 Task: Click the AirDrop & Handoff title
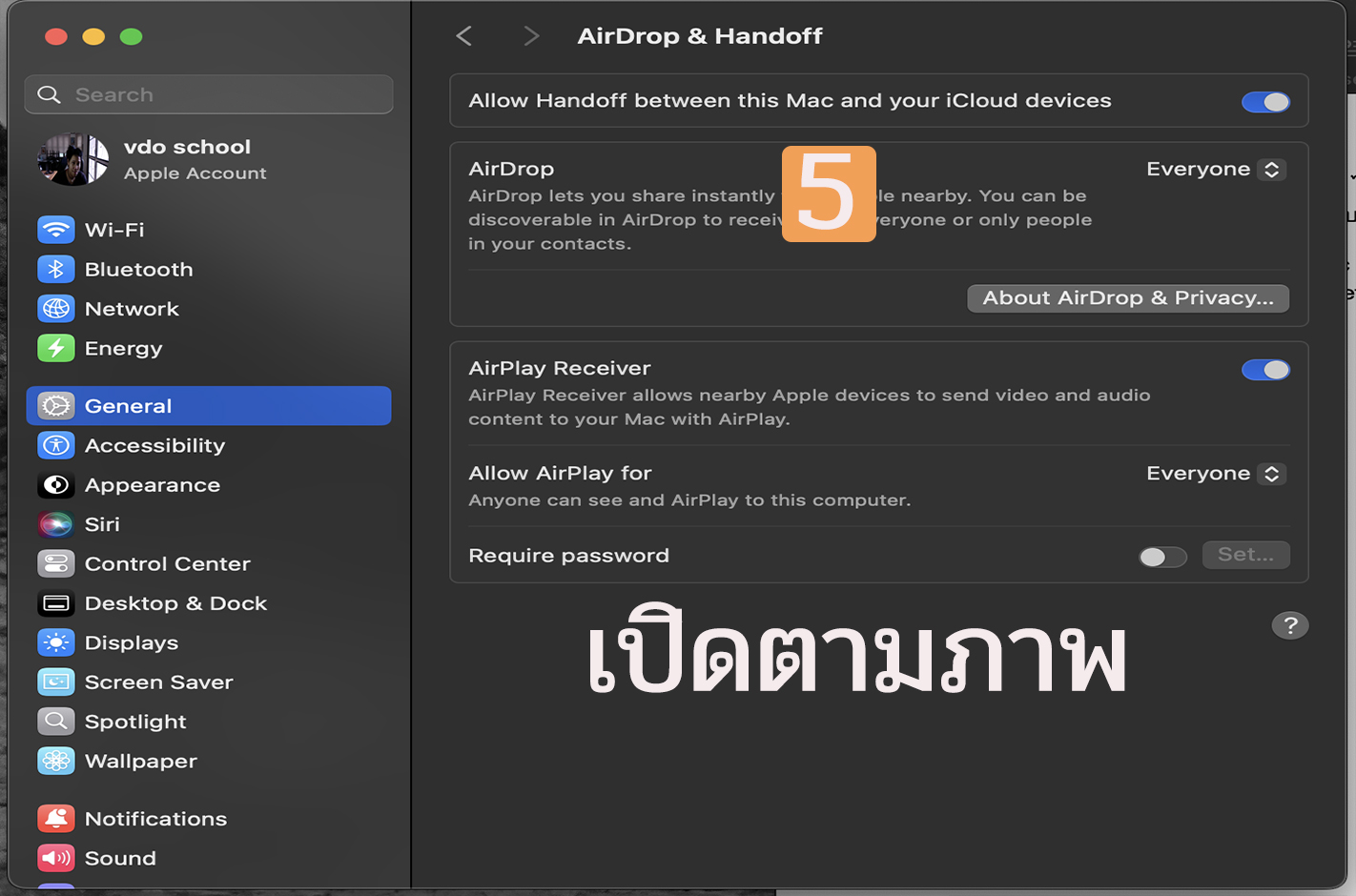(x=700, y=36)
